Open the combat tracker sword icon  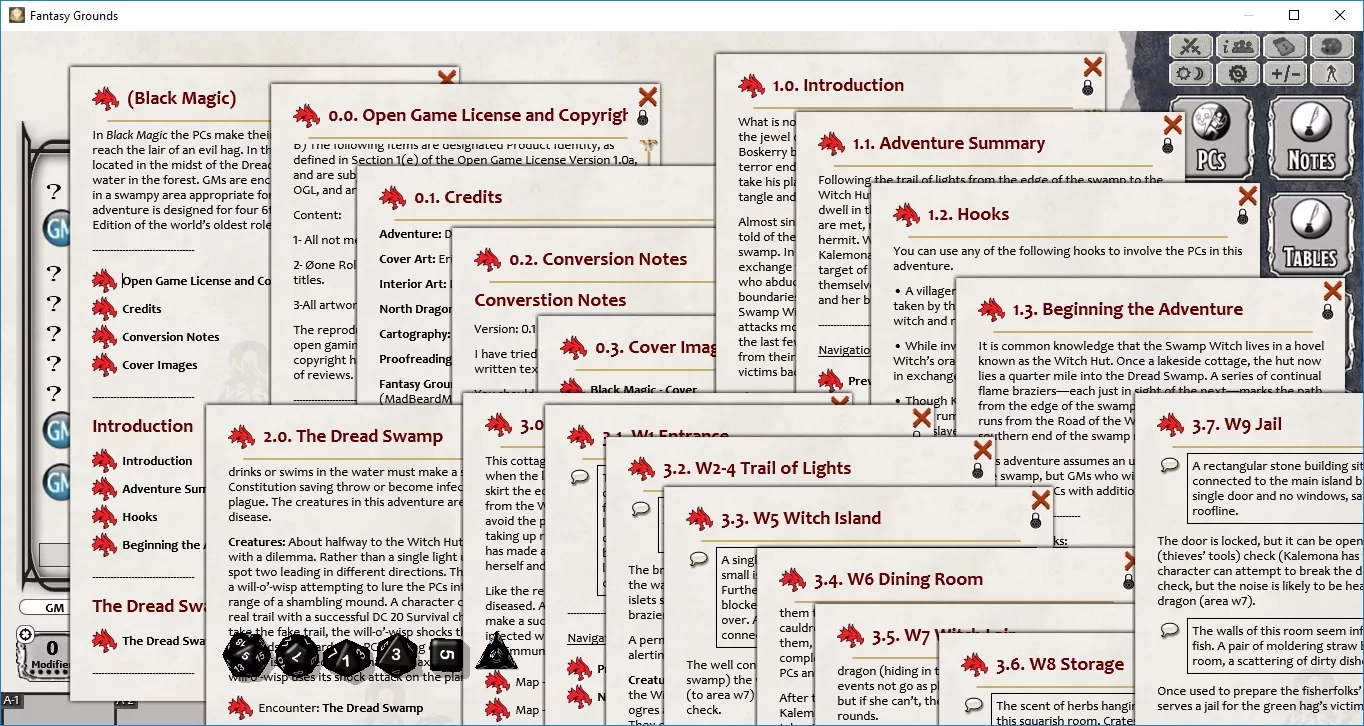(x=1190, y=46)
